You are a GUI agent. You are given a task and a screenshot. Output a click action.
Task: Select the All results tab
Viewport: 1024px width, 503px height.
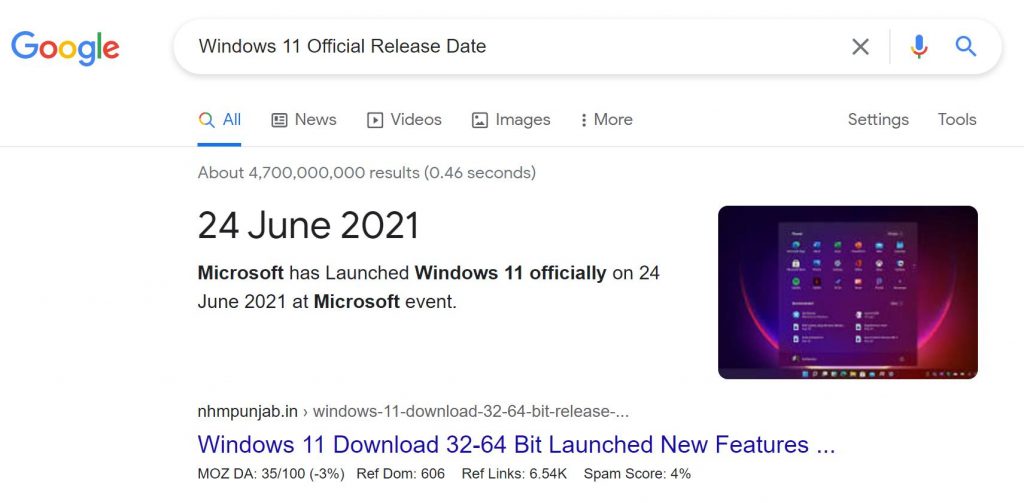pyautogui.click(x=220, y=120)
